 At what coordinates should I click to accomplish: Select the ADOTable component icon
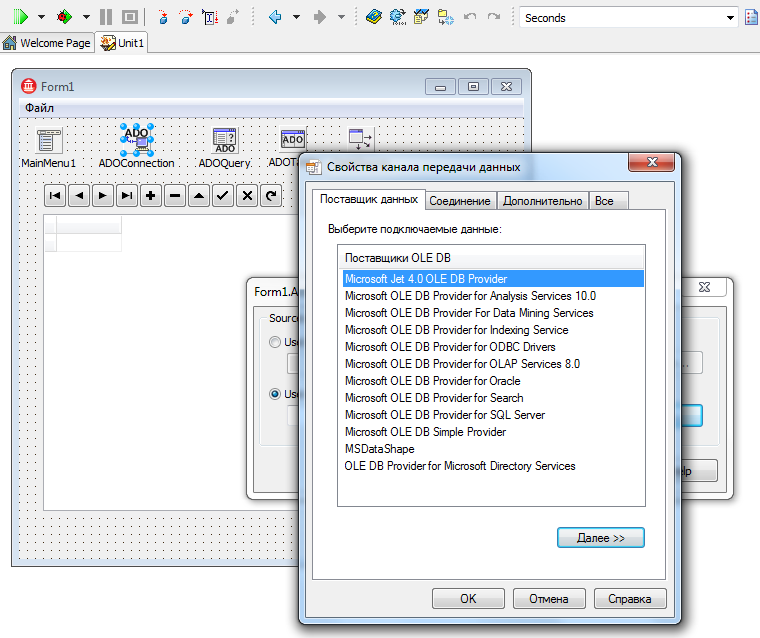coord(293,140)
